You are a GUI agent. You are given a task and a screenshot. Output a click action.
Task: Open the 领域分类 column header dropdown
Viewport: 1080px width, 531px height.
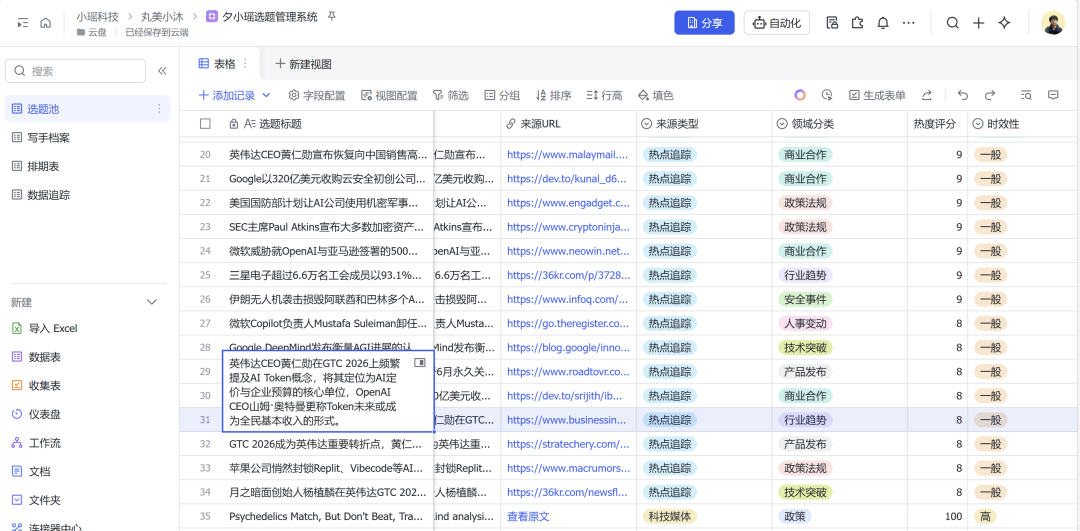click(781, 124)
